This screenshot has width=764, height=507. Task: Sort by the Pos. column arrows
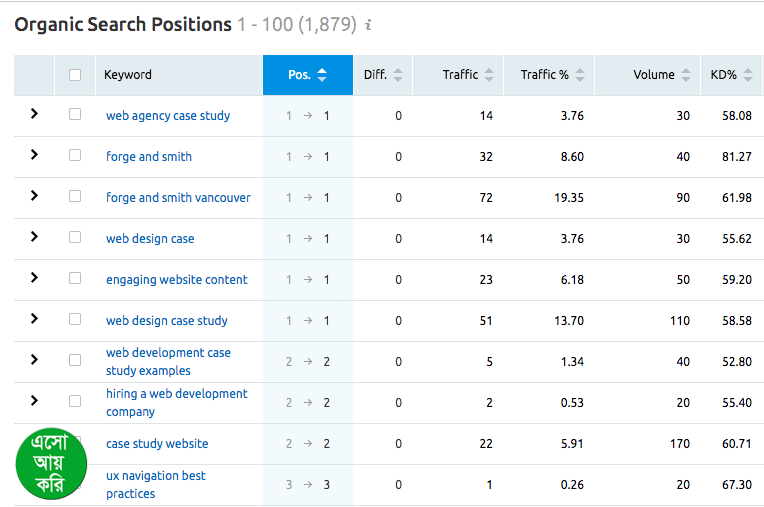click(x=322, y=75)
